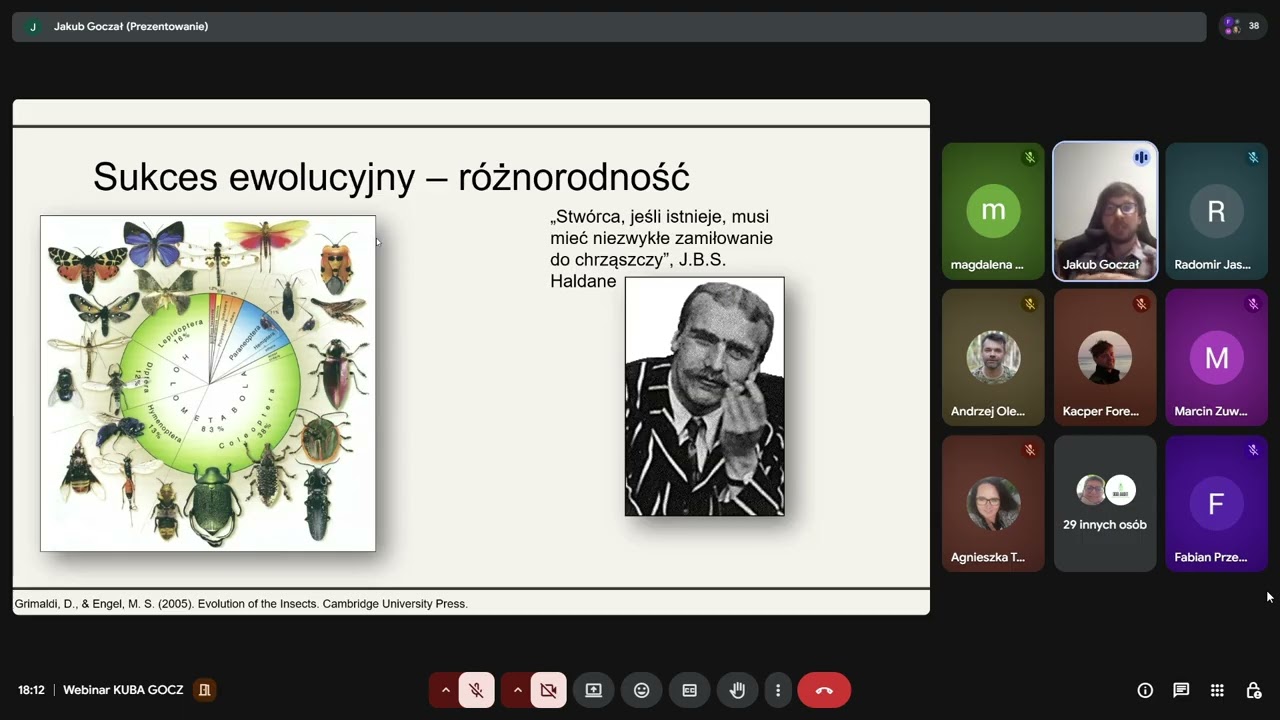Click the door icon next to meeting name

coord(204,690)
